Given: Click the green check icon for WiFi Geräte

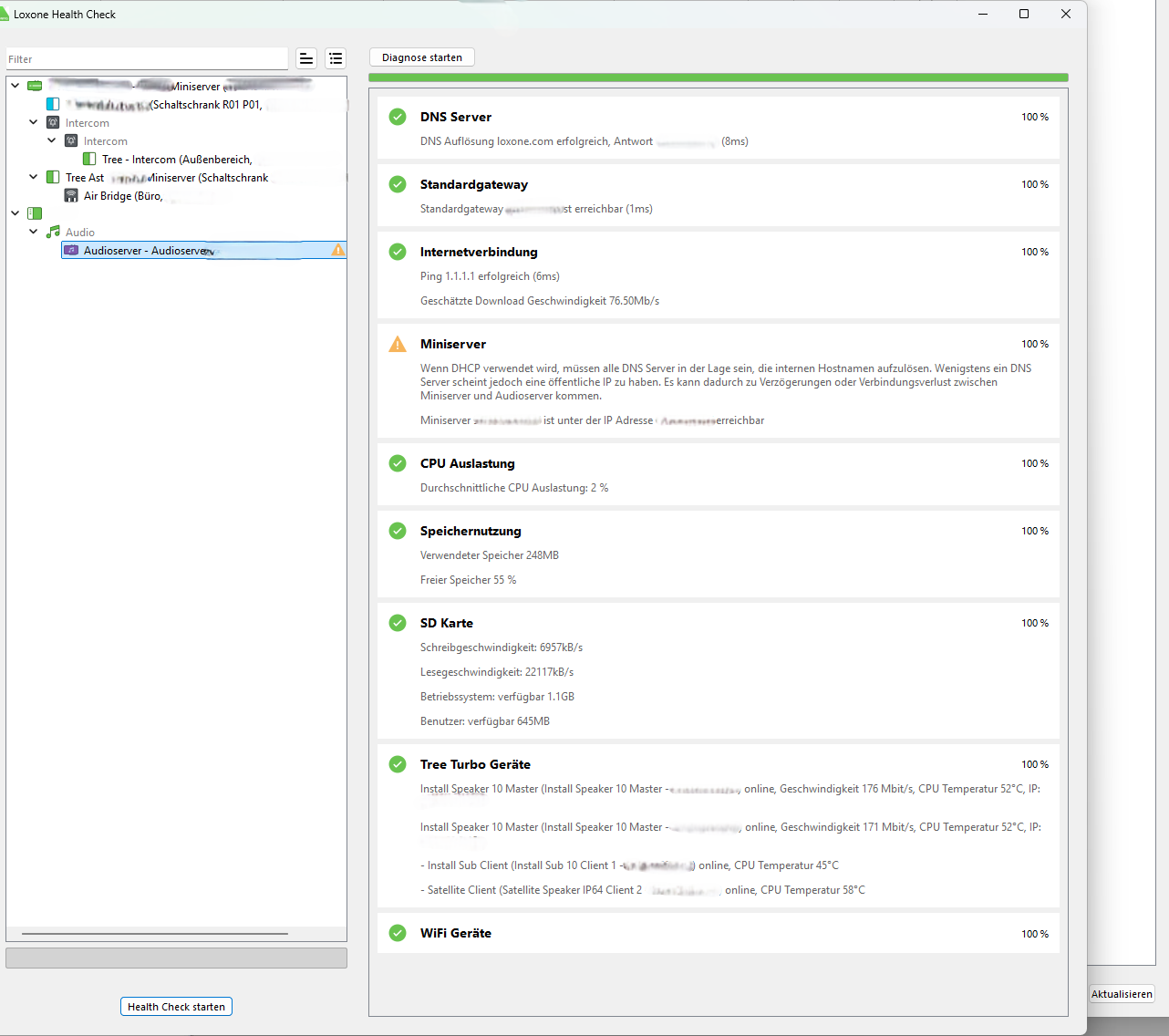Looking at the screenshot, I should (398, 933).
